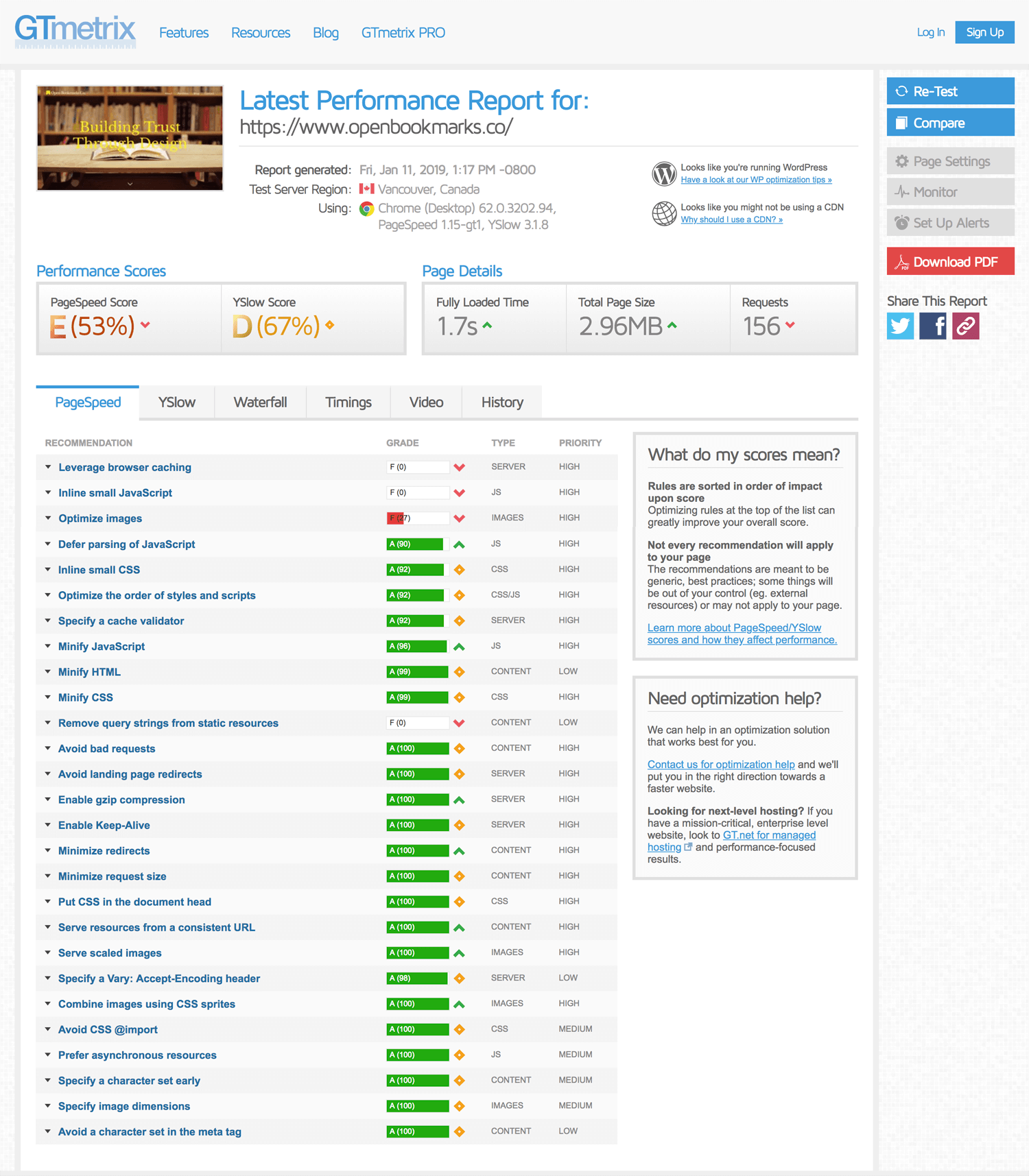Click green up arrow beside Serve scaled images
The image size is (1029, 1176).
[x=460, y=953]
